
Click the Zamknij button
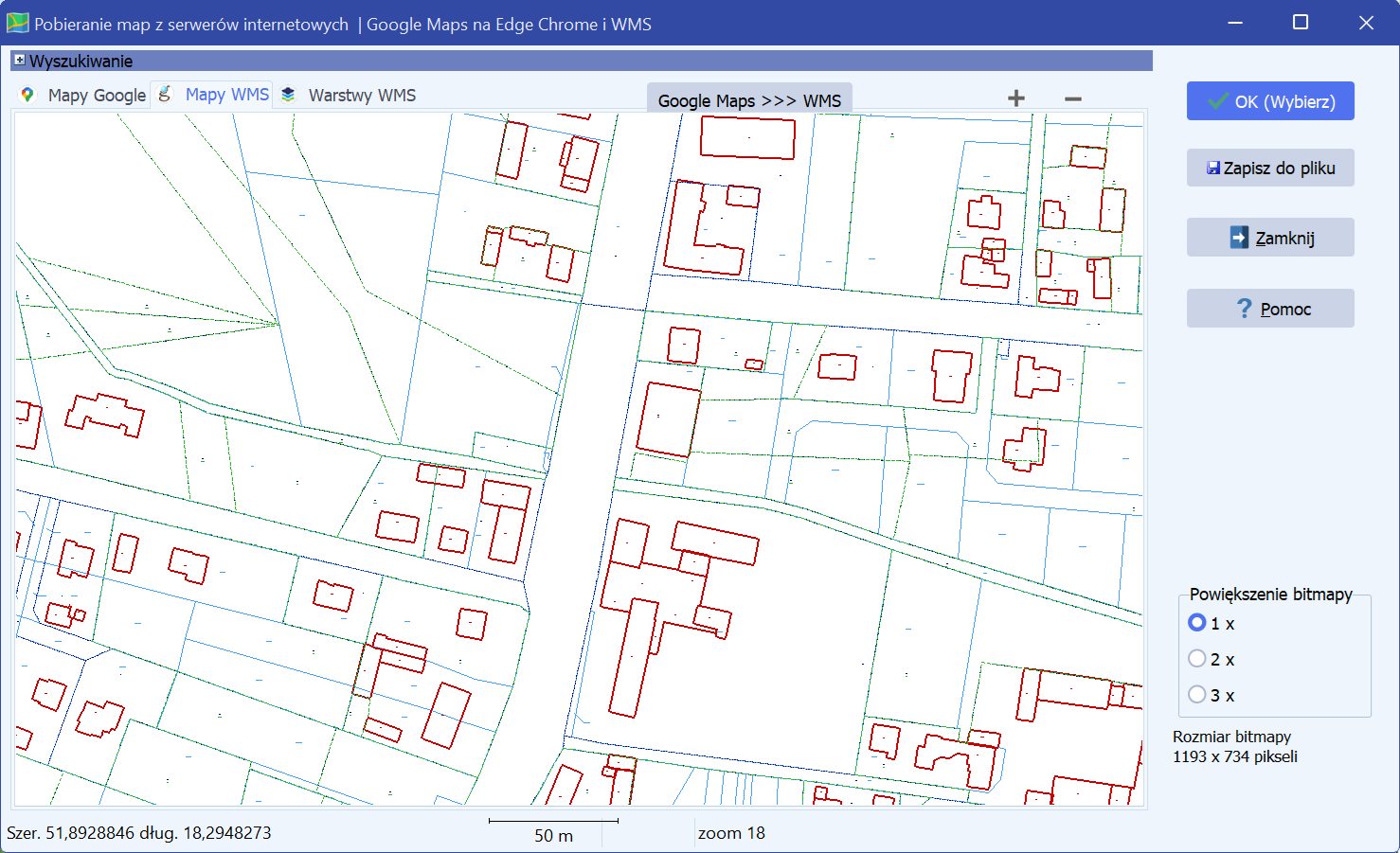(1269, 238)
